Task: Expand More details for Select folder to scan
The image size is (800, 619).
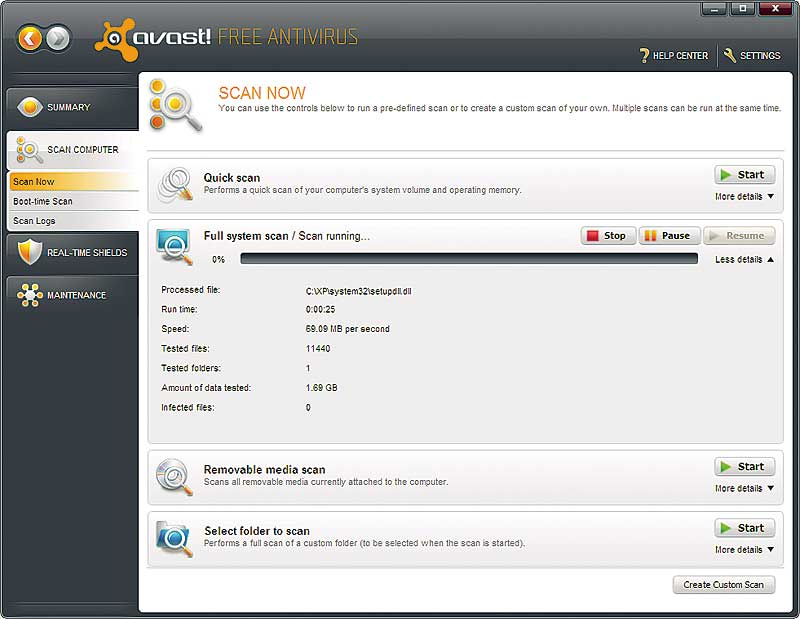Action: pos(744,550)
